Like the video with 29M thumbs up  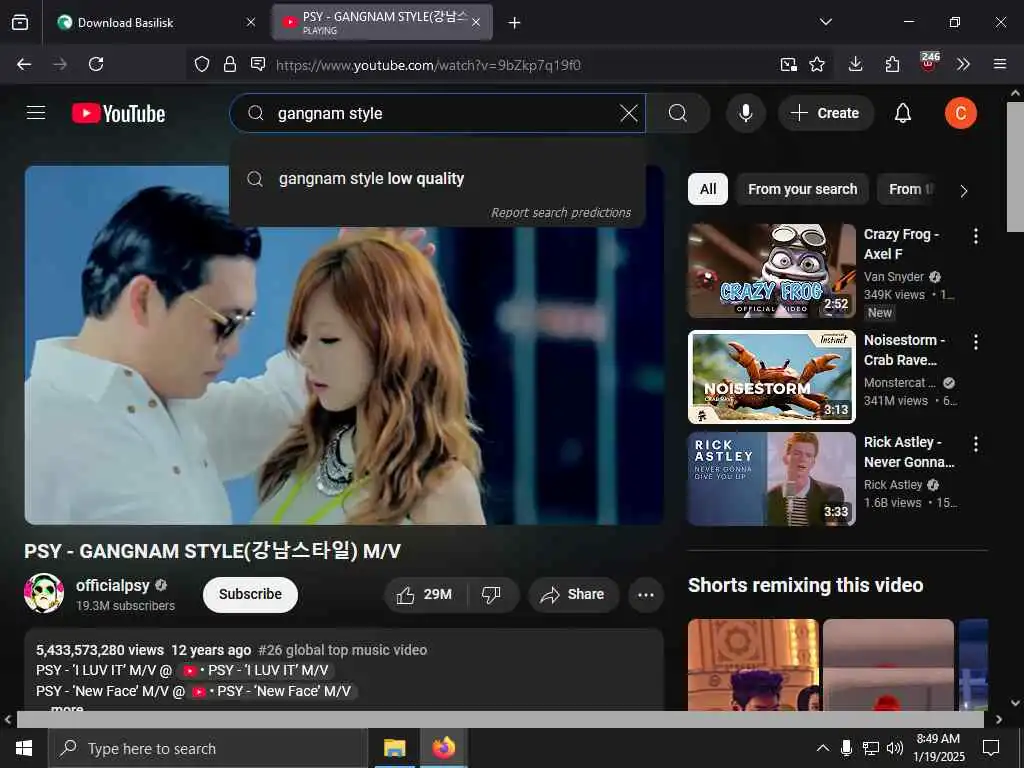[424, 594]
